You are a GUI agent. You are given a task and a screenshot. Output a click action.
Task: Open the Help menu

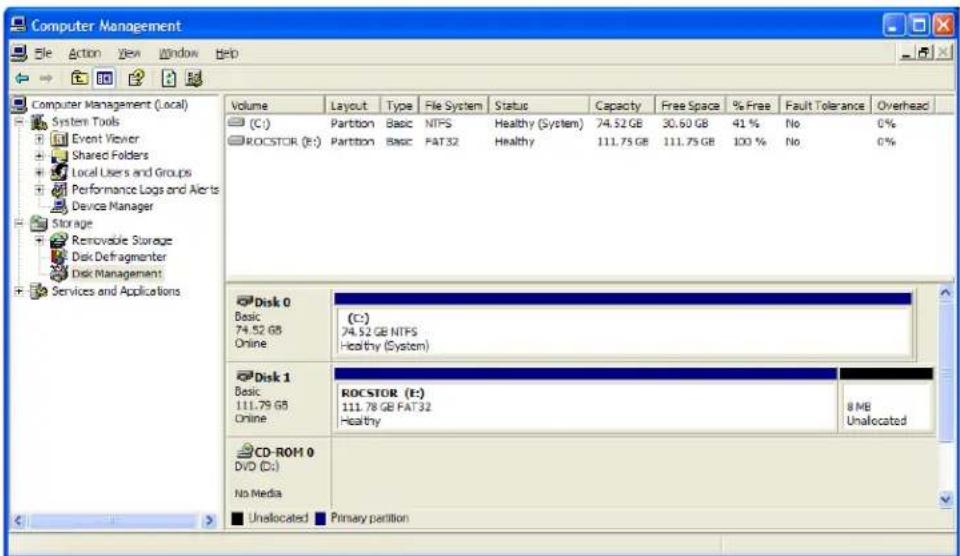coord(227,53)
